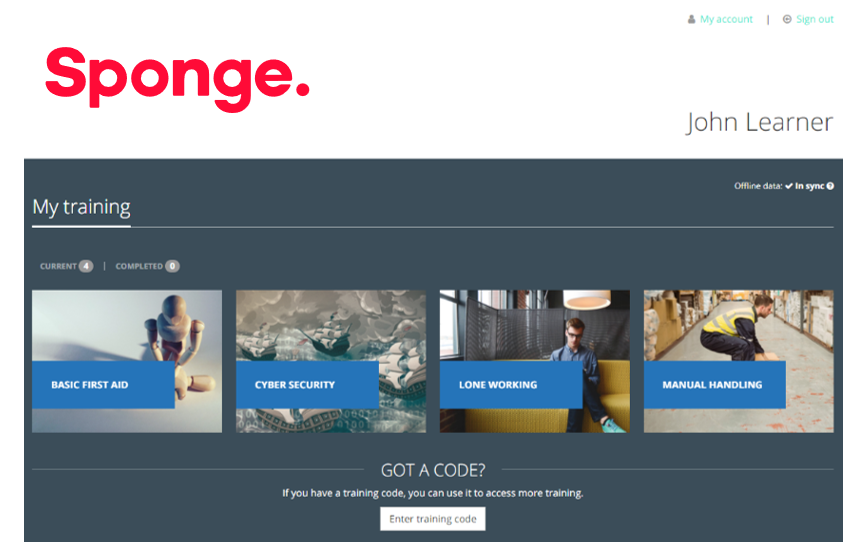The image size is (862, 551).
Task: Click the Completed count badge showing 0
Action: 172,266
